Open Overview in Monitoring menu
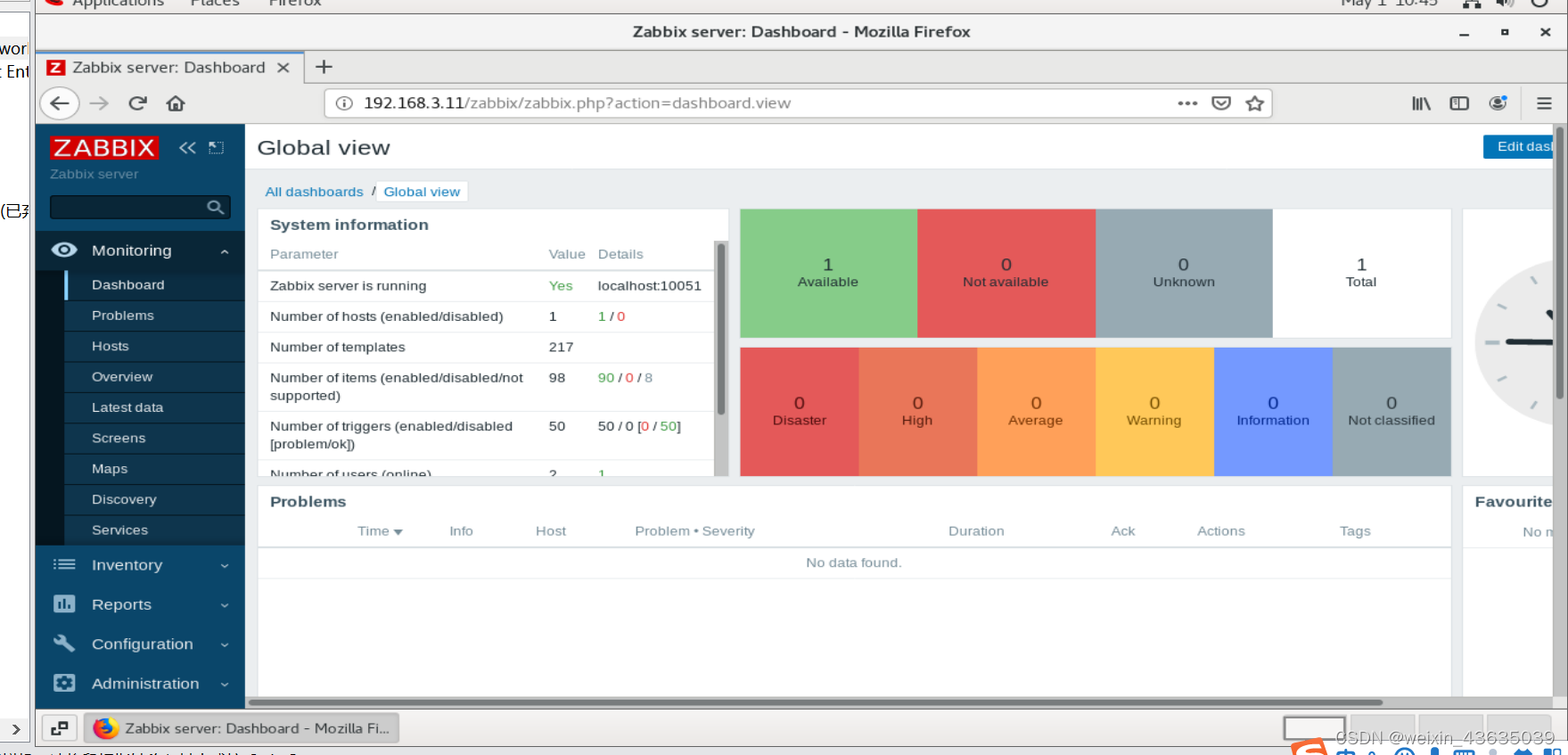The height and width of the screenshot is (755, 1568). pos(155,376)
